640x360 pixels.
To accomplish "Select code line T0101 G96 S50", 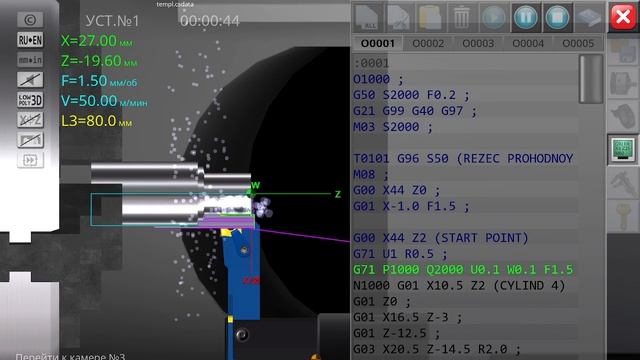I will click(x=463, y=158).
